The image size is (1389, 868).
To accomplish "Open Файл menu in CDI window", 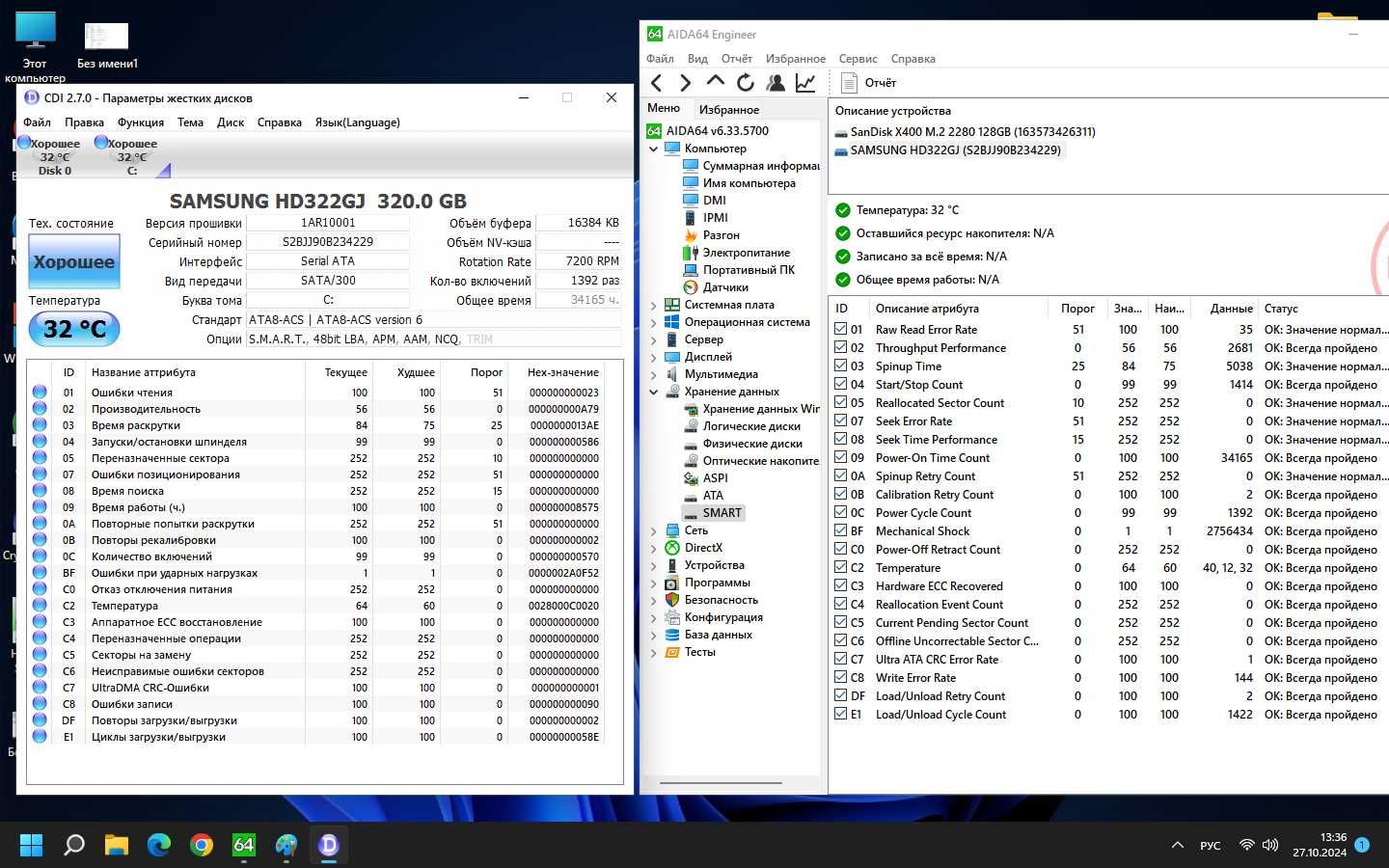I will 37,122.
